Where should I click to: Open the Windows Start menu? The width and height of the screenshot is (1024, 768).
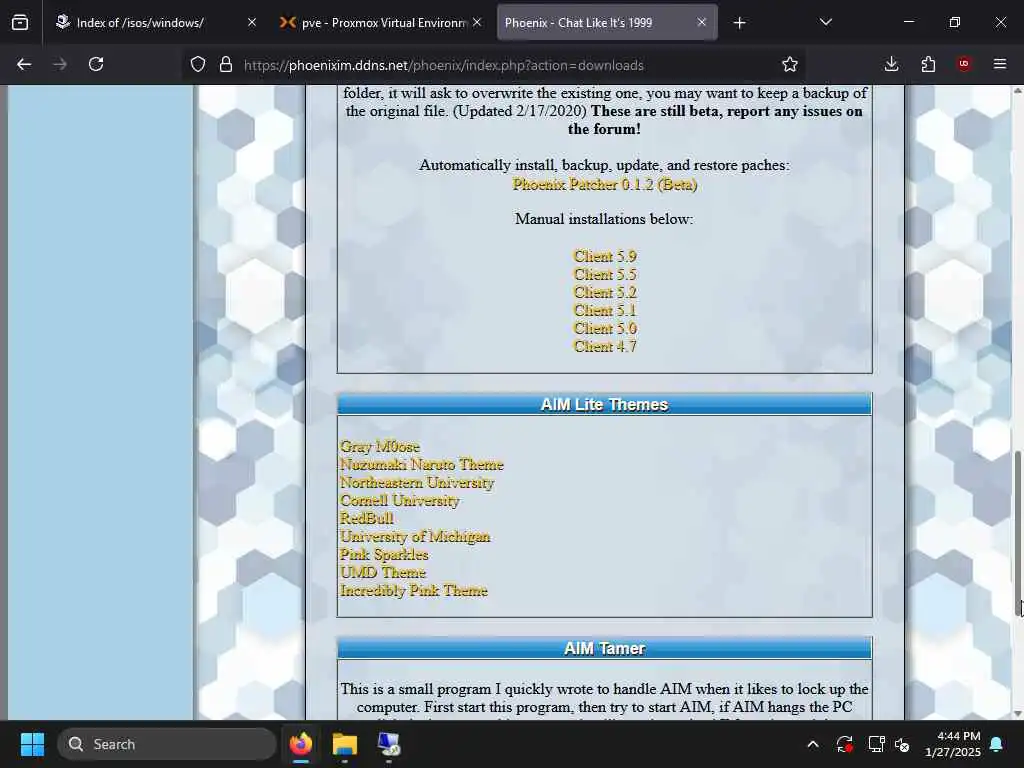pos(32,744)
